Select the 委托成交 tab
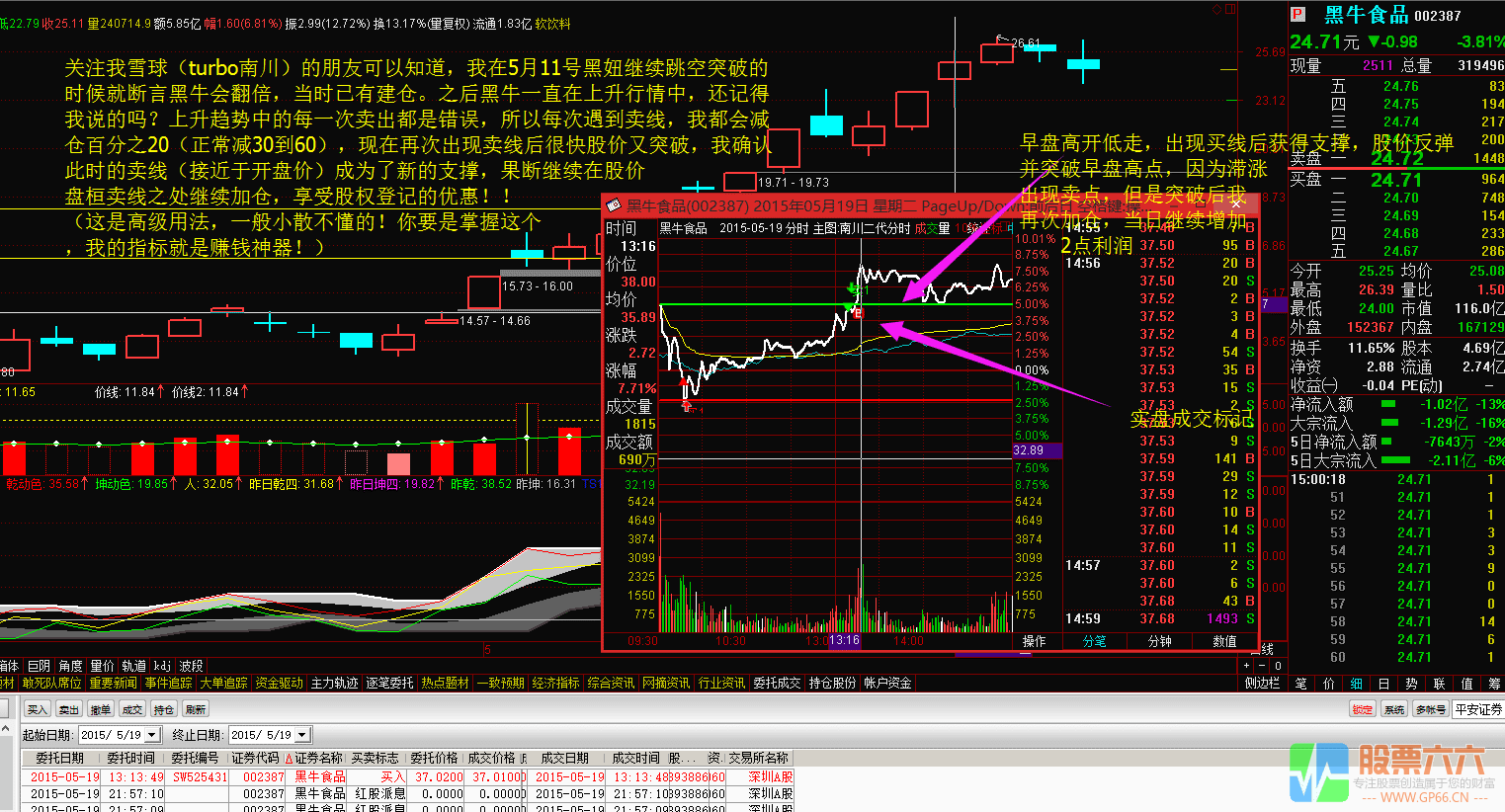1505x812 pixels. tap(778, 683)
